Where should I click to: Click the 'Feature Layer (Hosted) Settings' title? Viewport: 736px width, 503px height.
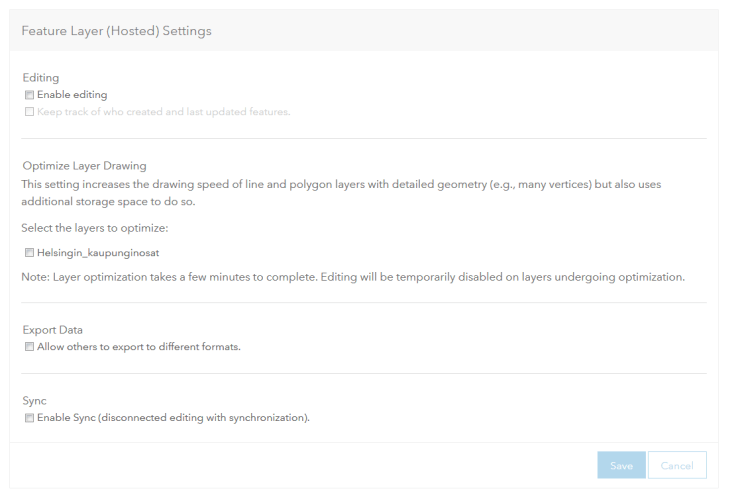click(x=116, y=31)
